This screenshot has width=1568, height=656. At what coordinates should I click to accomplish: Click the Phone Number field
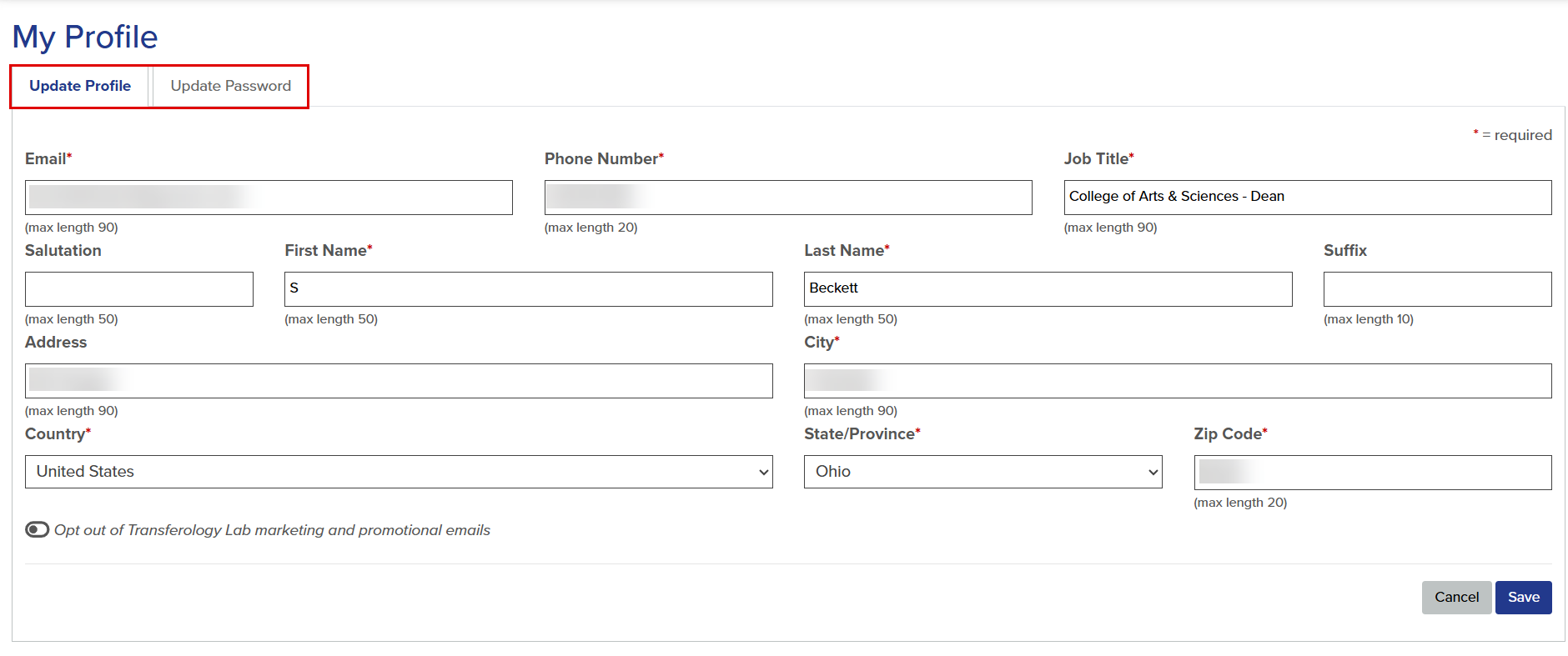click(787, 198)
